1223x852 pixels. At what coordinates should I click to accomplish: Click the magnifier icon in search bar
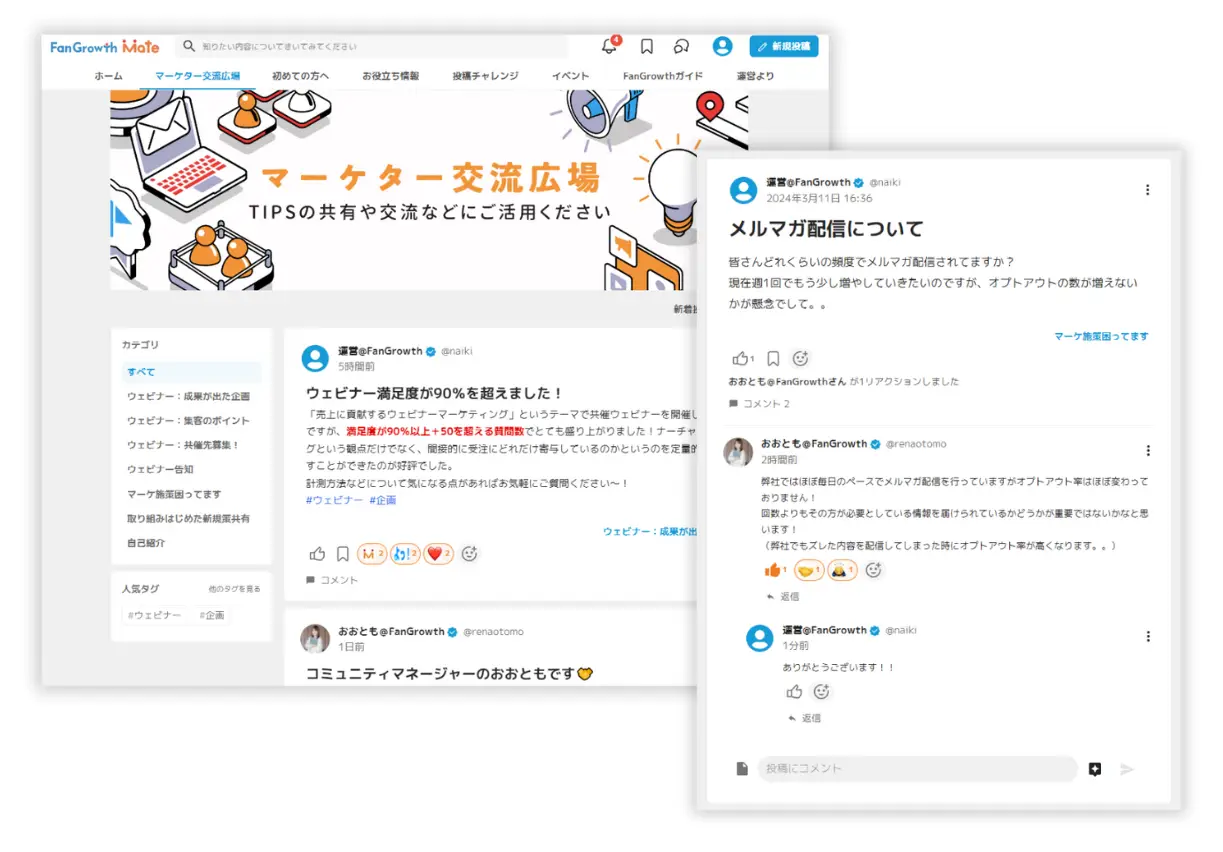(x=189, y=46)
